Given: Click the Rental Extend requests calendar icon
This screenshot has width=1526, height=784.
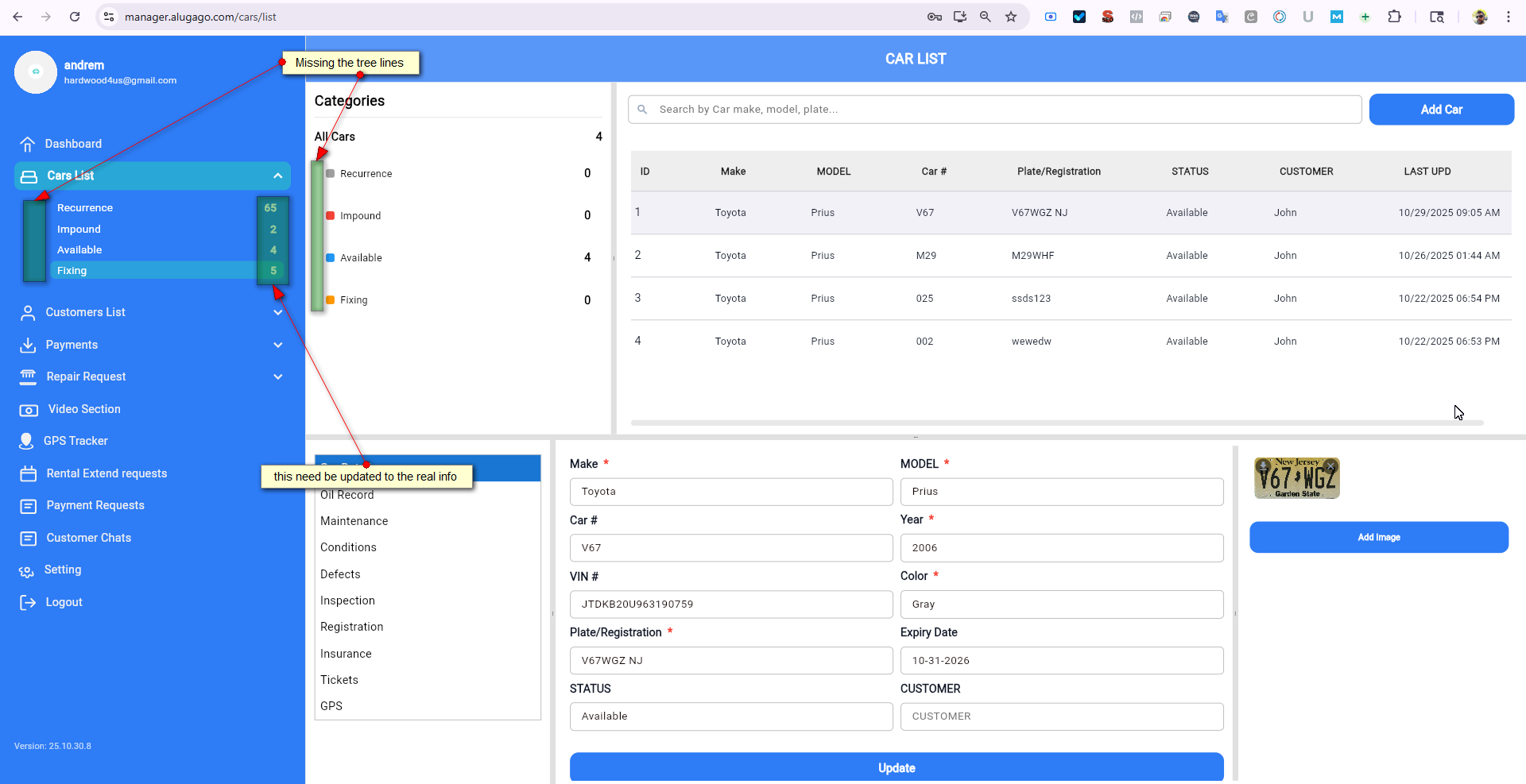Looking at the screenshot, I should click(28, 474).
